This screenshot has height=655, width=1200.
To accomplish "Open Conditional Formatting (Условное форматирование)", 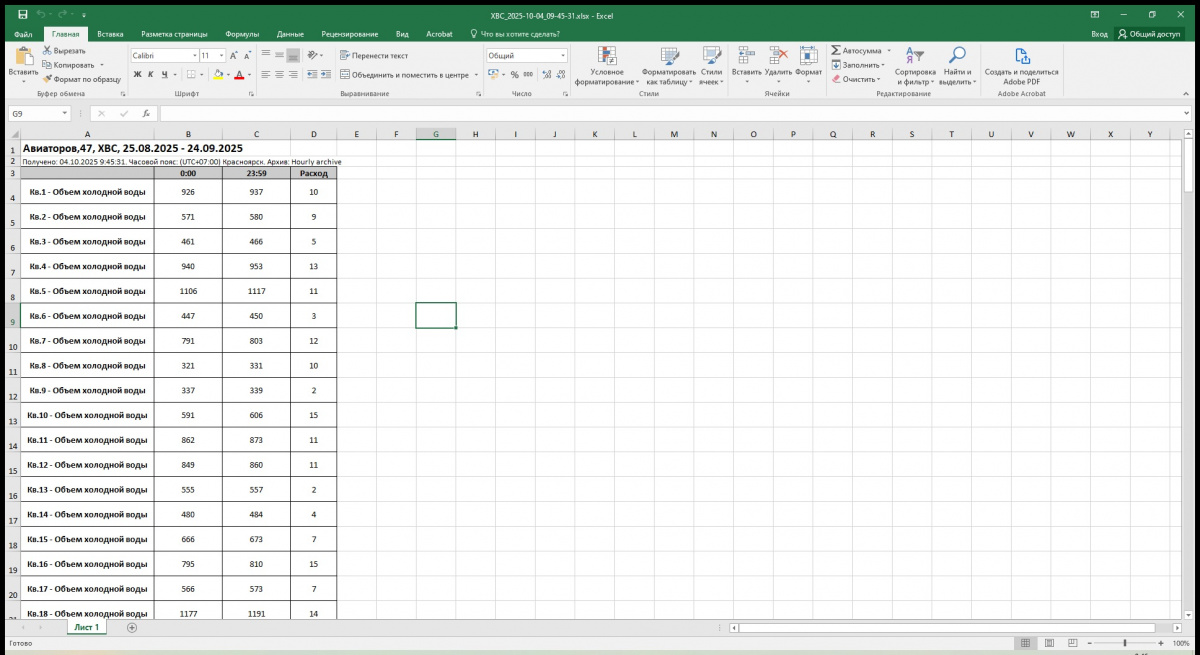I will point(606,58).
